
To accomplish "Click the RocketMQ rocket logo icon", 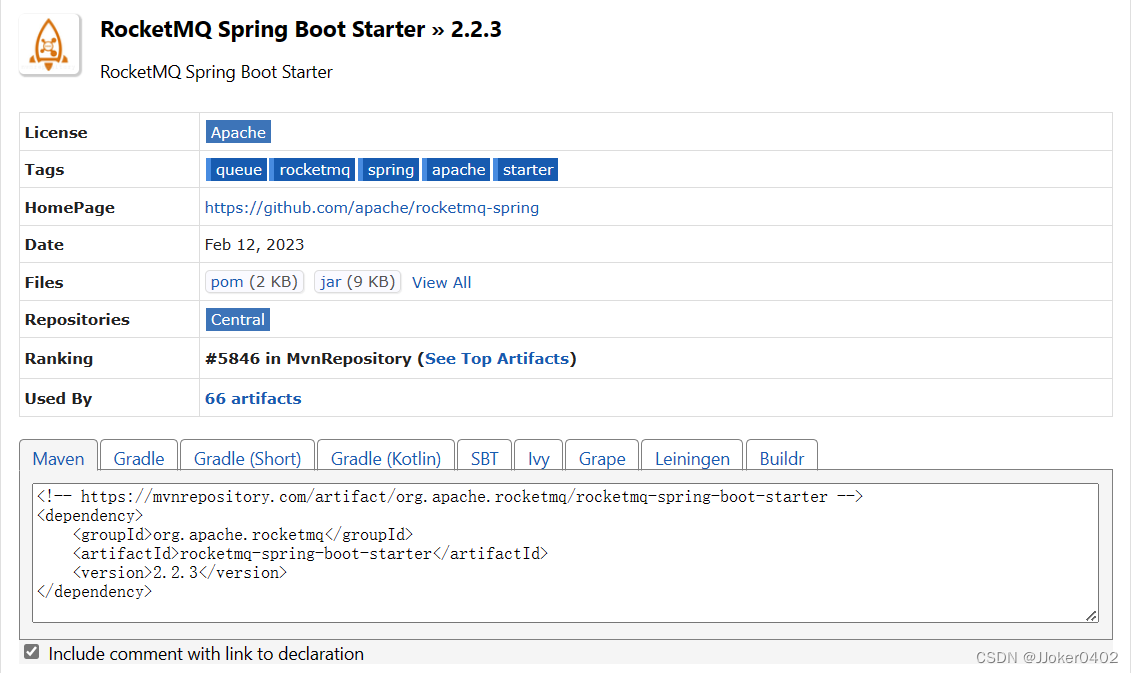I will pyautogui.click(x=50, y=44).
